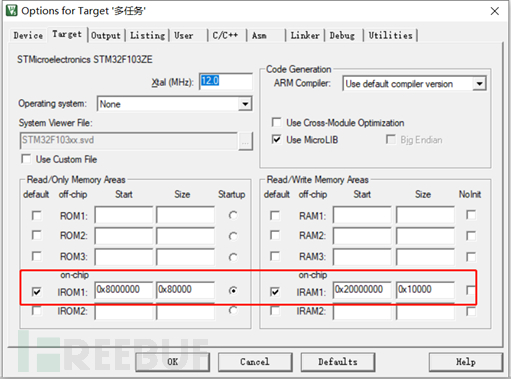
Task: Click the IROM2 Start field
Action: (x=124, y=312)
